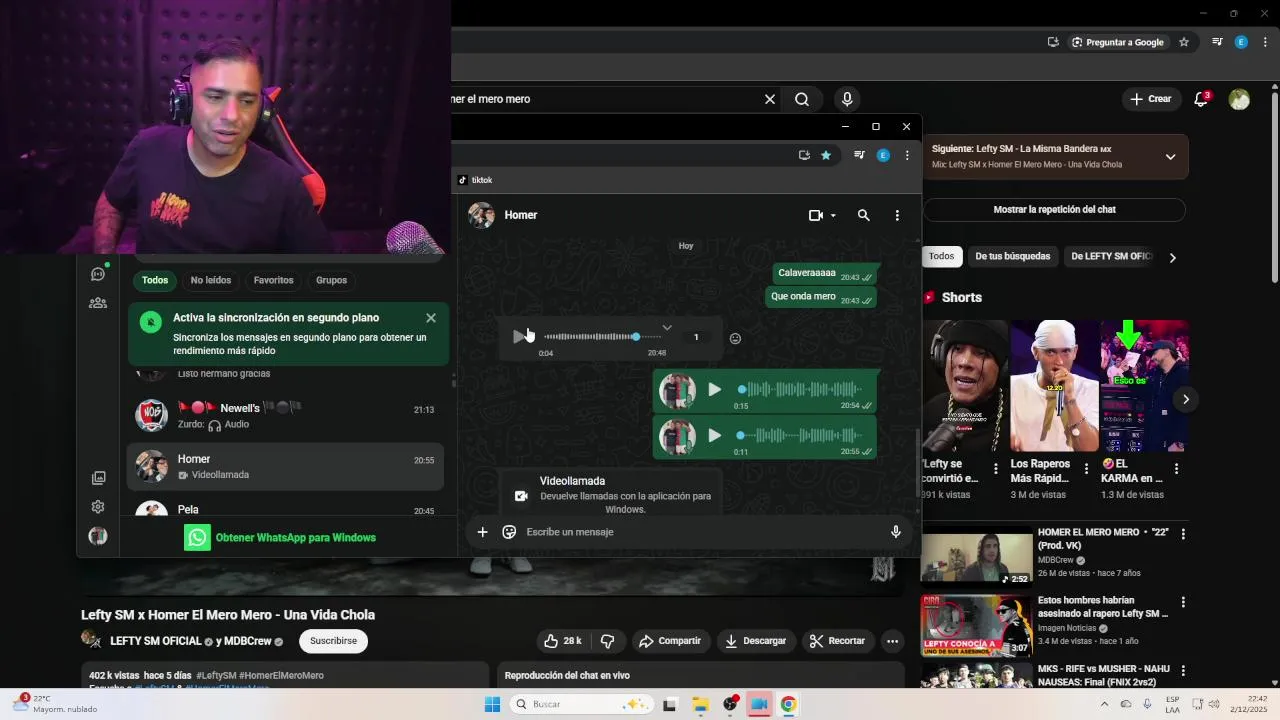Search within the Homer chat
1280x720 pixels.
pyautogui.click(x=864, y=215)
